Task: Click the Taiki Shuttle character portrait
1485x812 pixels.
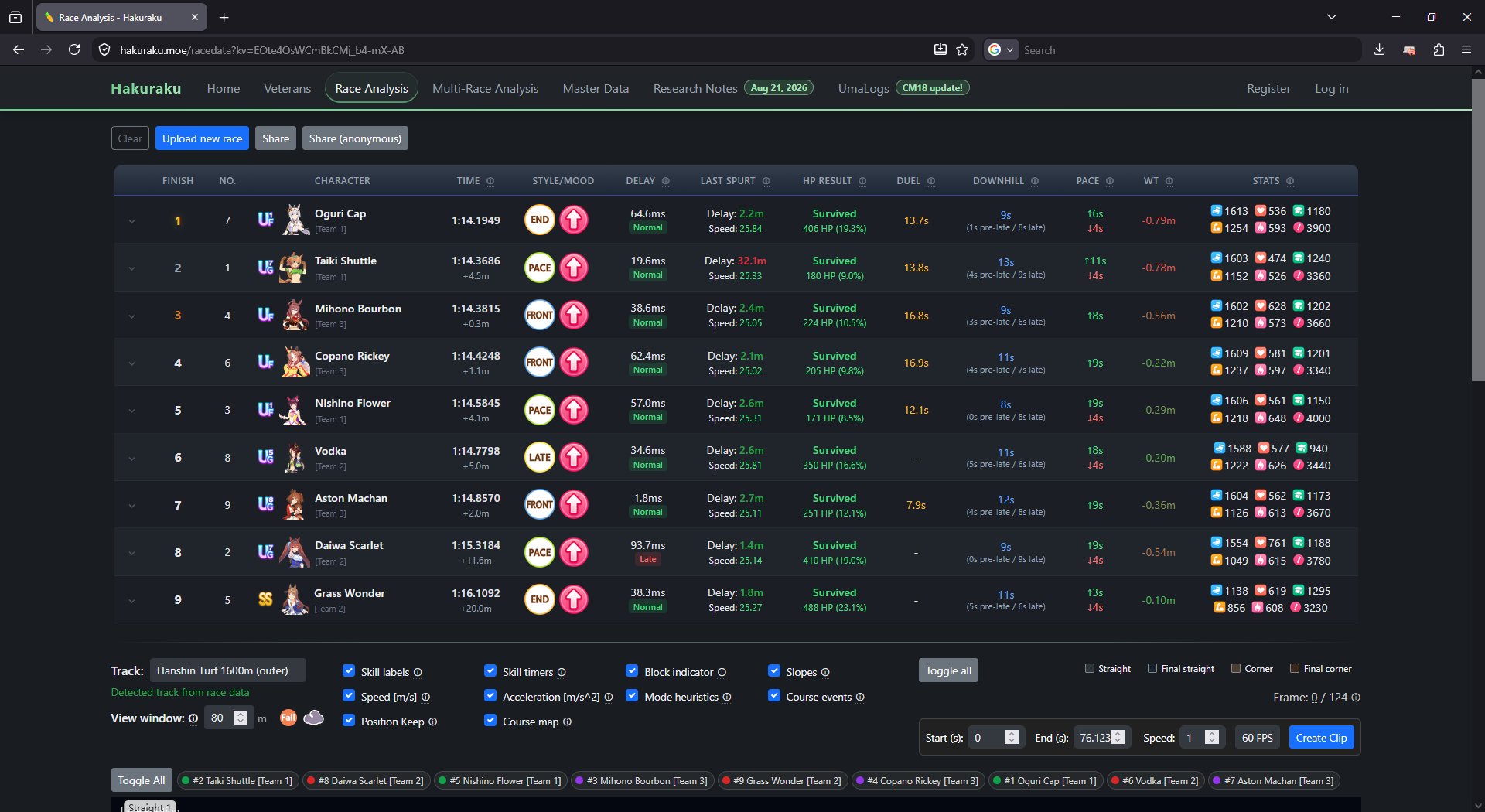Action: click(293, 268)
